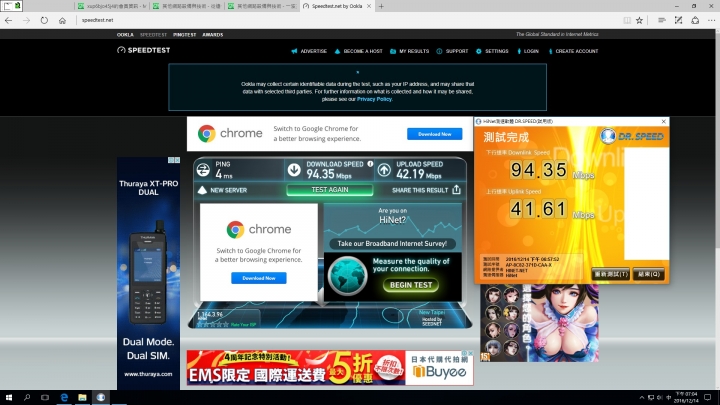Viewport: 720px width, 405px height.
Task: Click the share upload icon beside Share This Result
Action: (456, 190)
